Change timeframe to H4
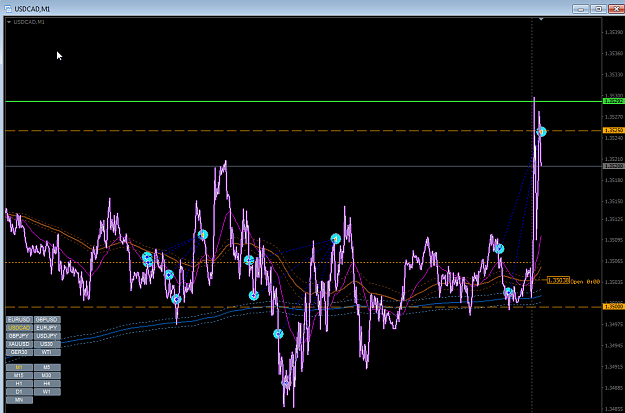This screenshot has width=625, height=413. click(x=47, y=384)
